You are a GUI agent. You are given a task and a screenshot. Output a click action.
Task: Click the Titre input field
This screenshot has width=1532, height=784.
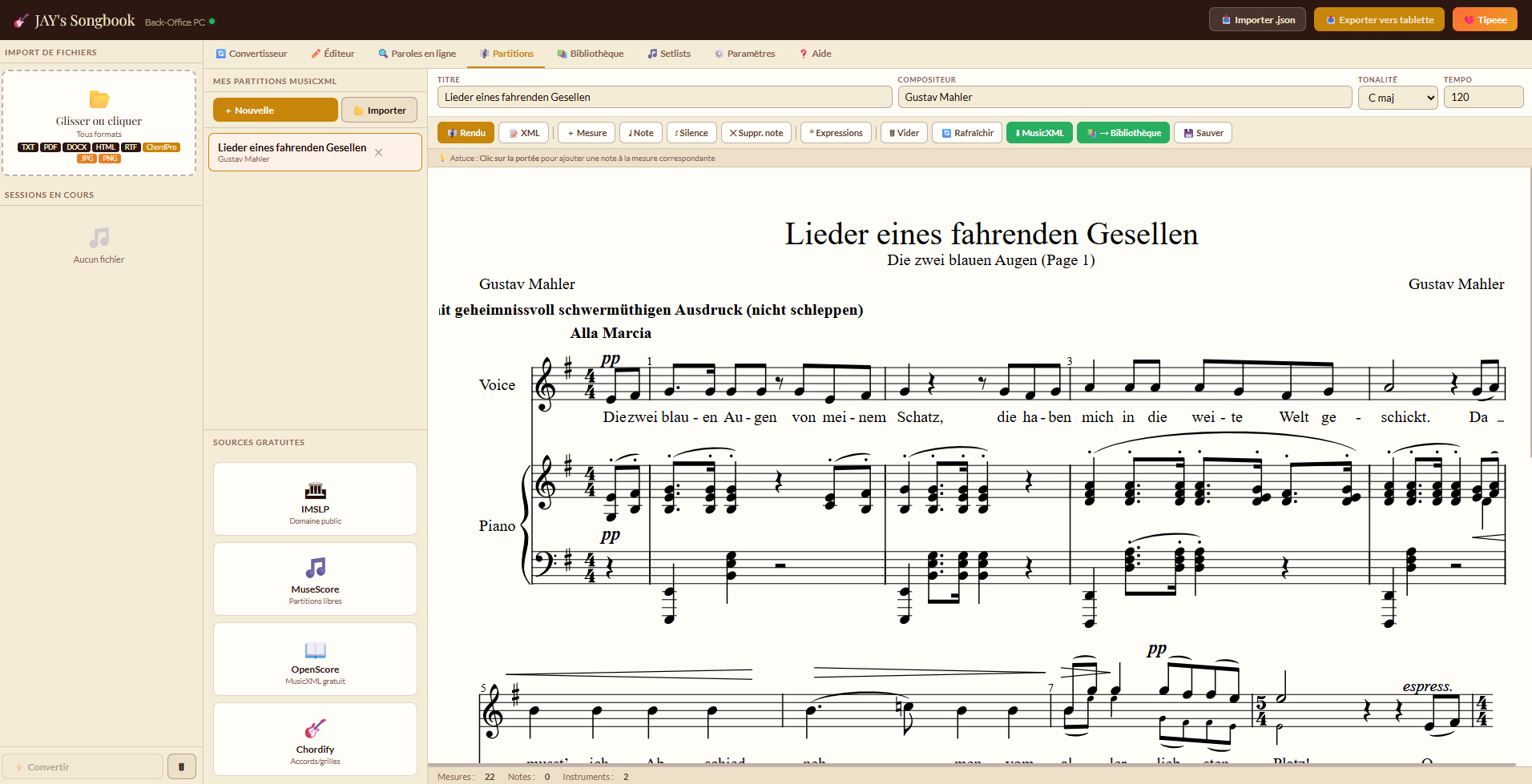click(x=664, y=97)
